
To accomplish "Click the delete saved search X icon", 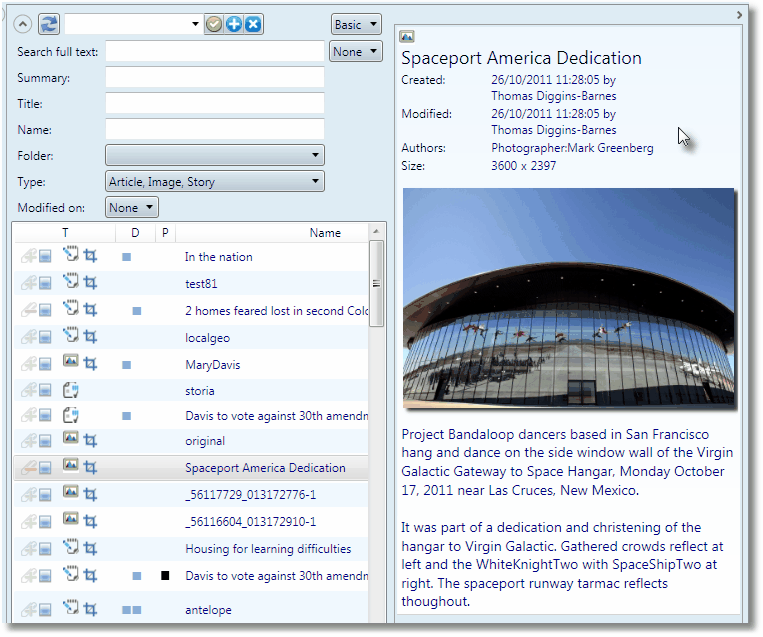I will point(254,24).
